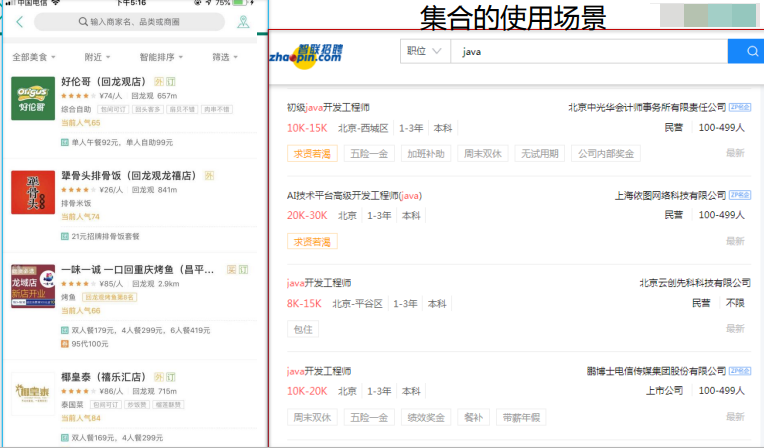This screenshot has width=764, height=448.
Task: Tap group-buy icon for 21元招牌排骨饭套餐
Action: (64, 236)
